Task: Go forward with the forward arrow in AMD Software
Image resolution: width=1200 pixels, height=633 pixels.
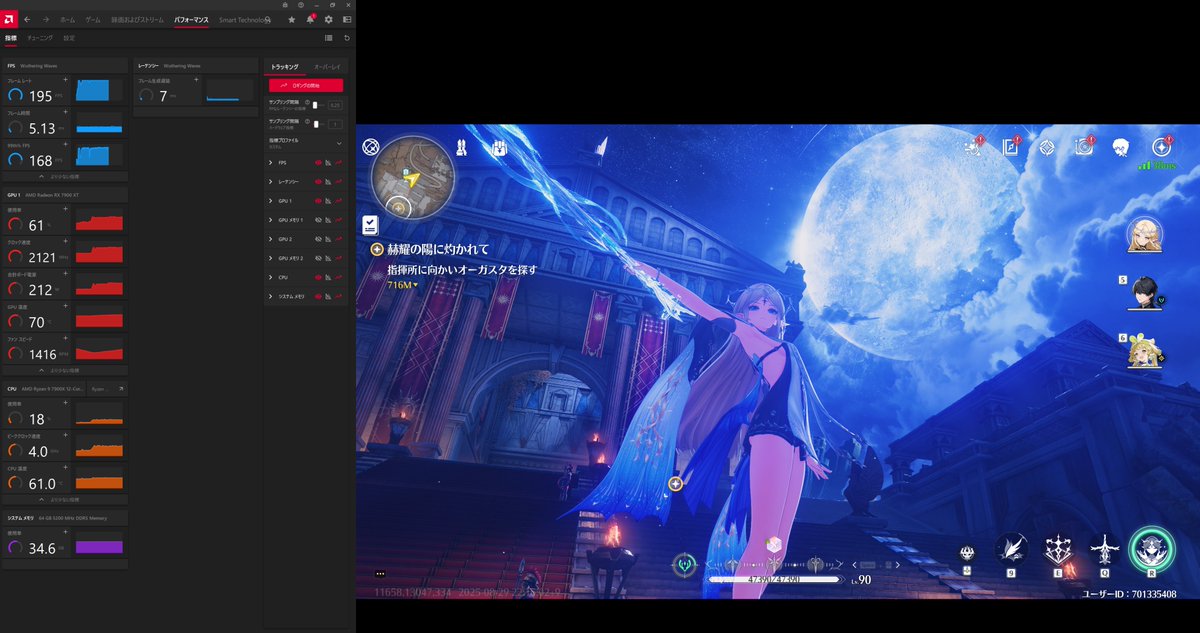Action: tap(46, 19)
